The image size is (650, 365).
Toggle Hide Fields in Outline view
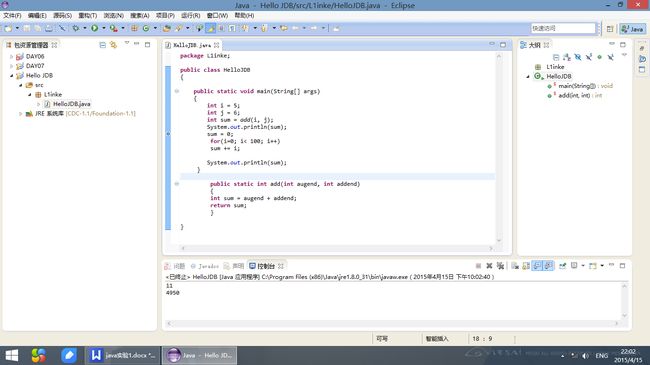coord(577,57)
